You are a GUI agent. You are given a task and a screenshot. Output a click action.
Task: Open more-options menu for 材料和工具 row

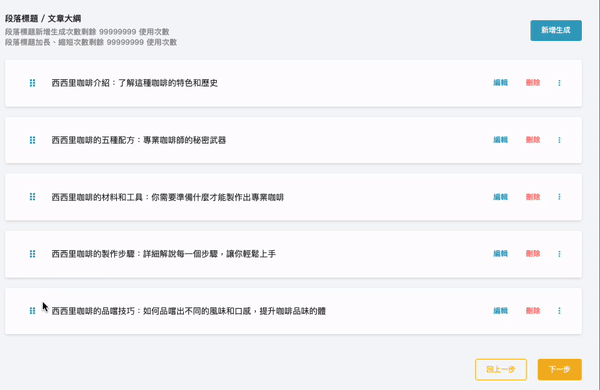tap(559, 197)
